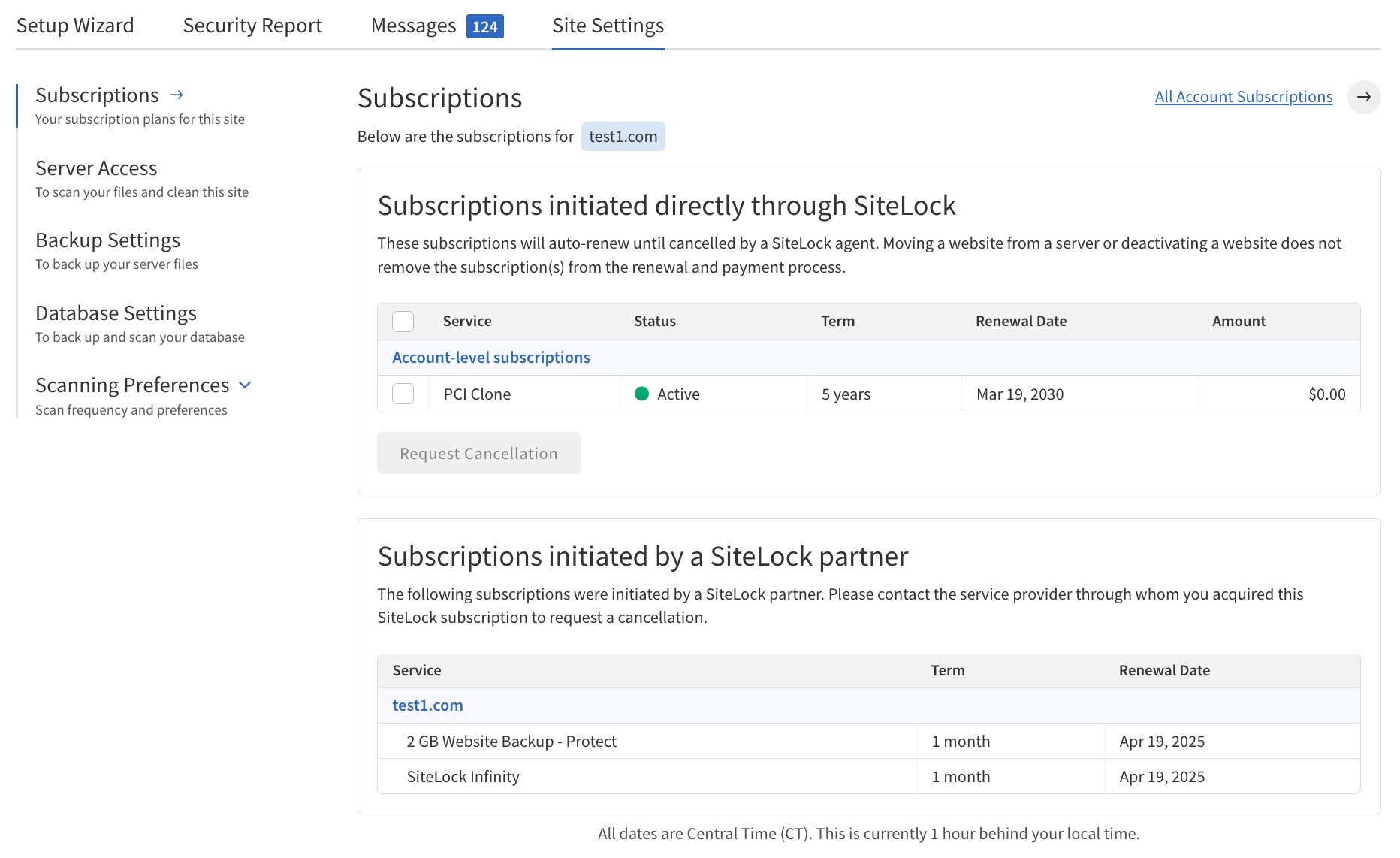Image resolution: width=1400 pixels, height=858 pixels.
Task: Click the Renewal Date header in SiteLock table
Action: pyautogui.click(x=1021, y=321)
